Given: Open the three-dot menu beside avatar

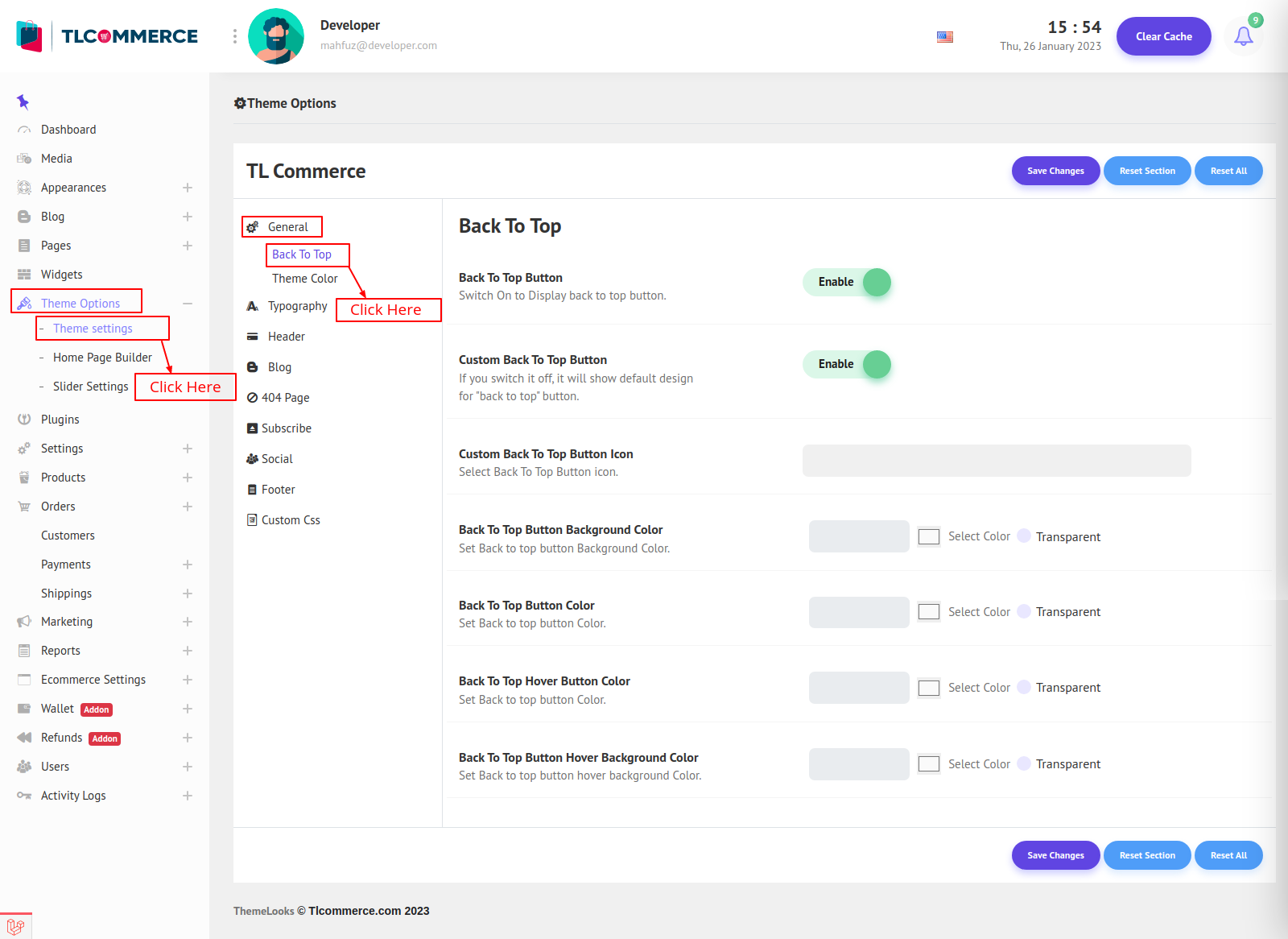Looking at the screenshot, I should coord(235,36).
